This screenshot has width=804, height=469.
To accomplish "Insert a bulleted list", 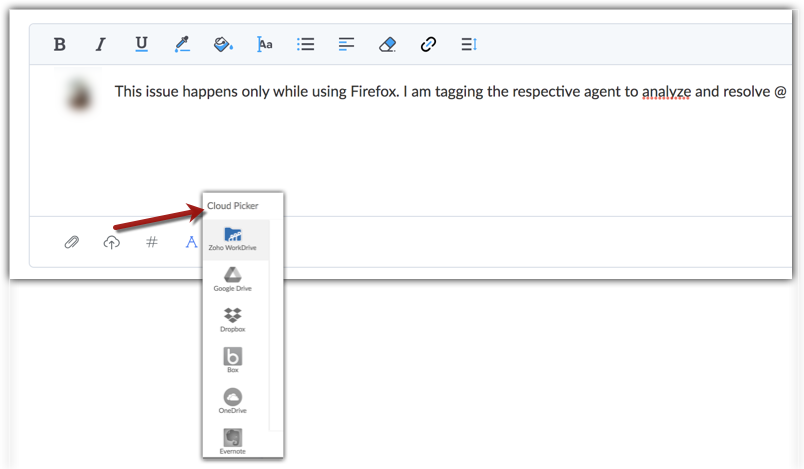I will [306, 44].
